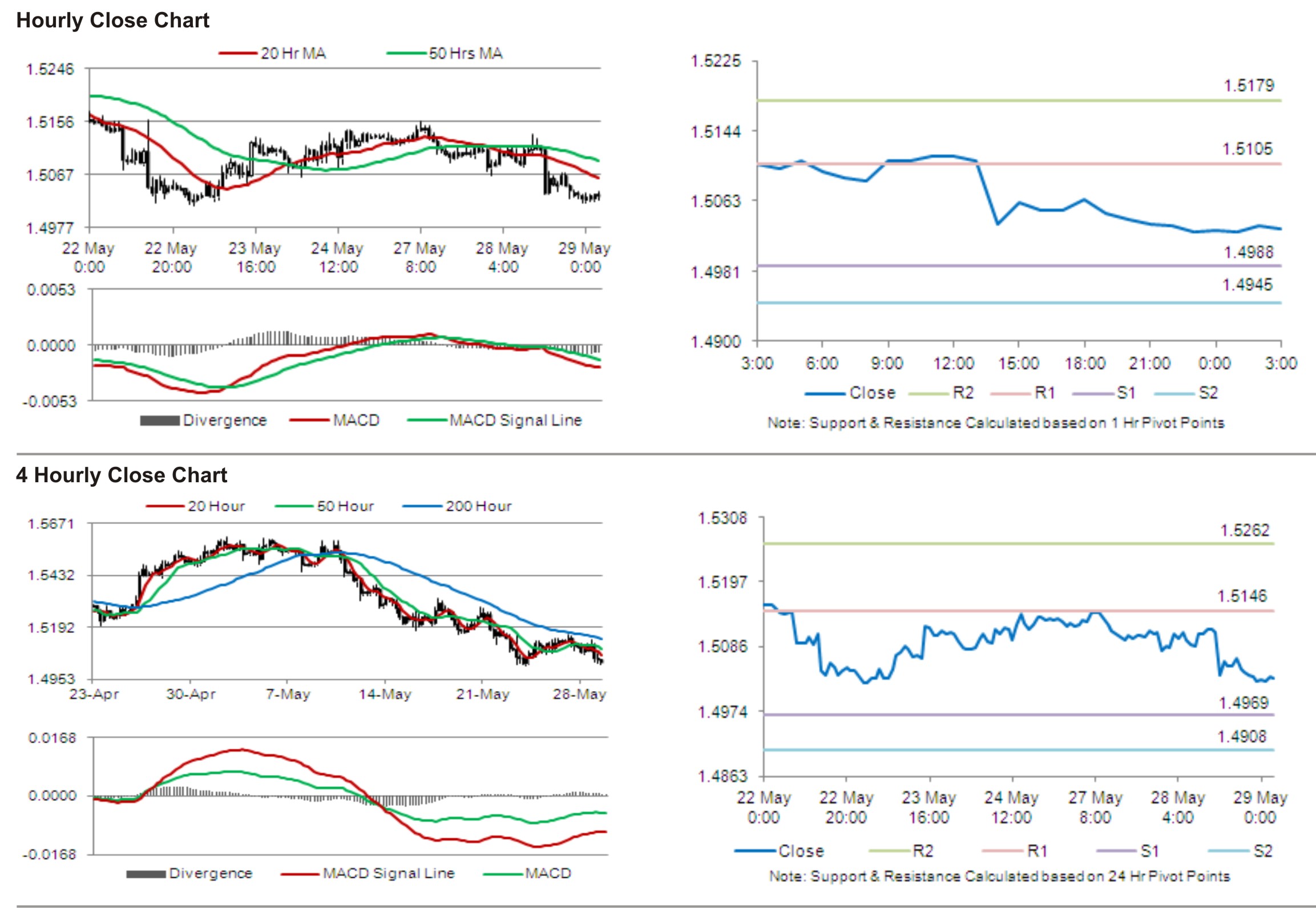Click the '4 Hourly Close Chart' heading
This screenshot has width=1316, height=908.
[x=122, y=475]
